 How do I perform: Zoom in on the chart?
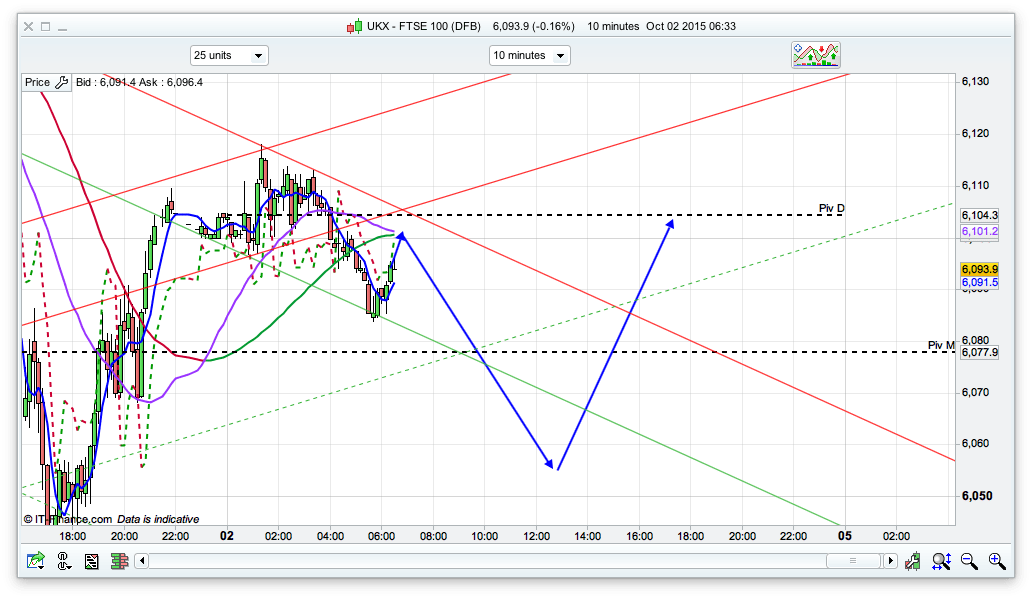[996, 562]
